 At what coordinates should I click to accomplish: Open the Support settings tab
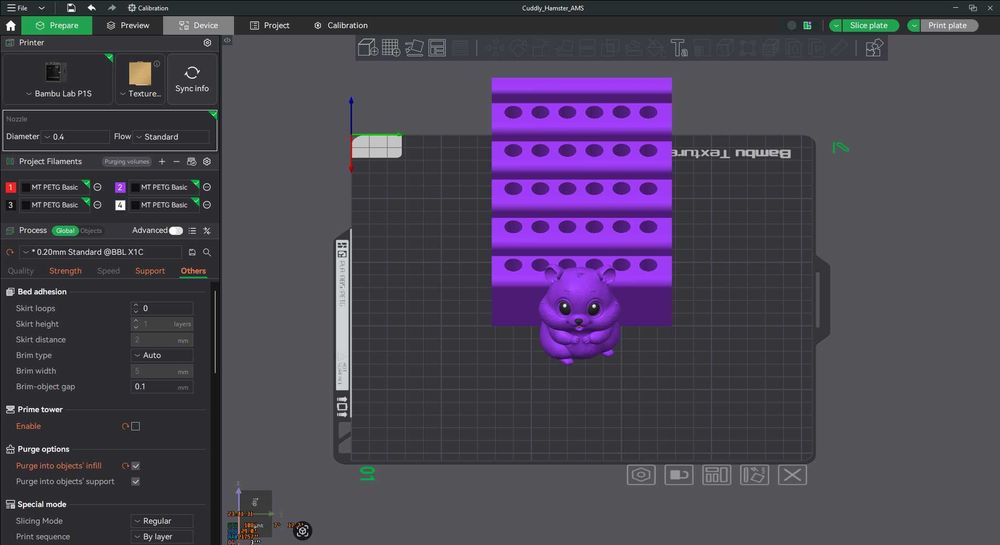click(150, 271)
